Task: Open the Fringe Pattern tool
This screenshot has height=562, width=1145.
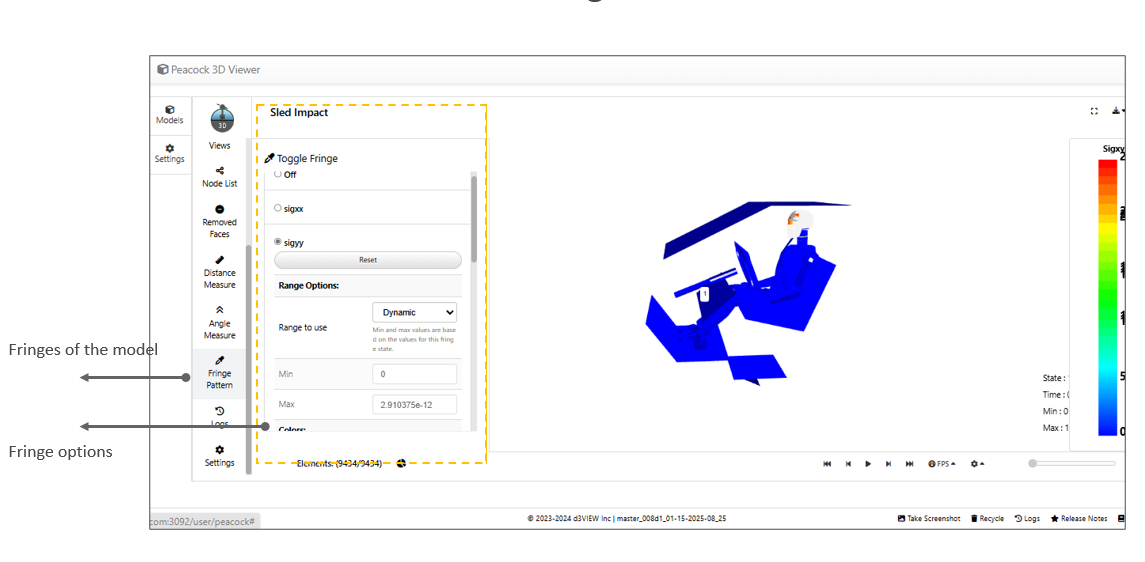Action: (220, 373)
